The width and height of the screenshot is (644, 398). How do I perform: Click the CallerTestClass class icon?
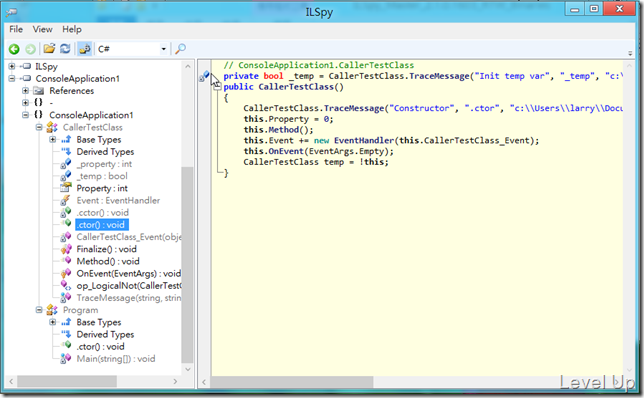pos(52,127)
